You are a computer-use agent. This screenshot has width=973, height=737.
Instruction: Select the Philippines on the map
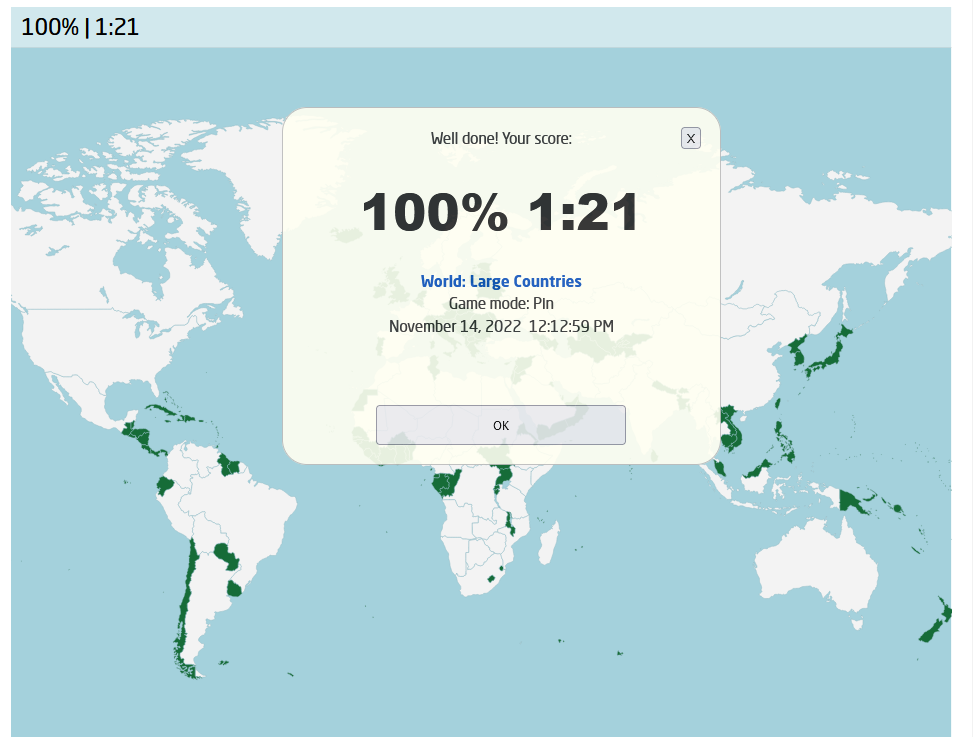coord(784,442)
